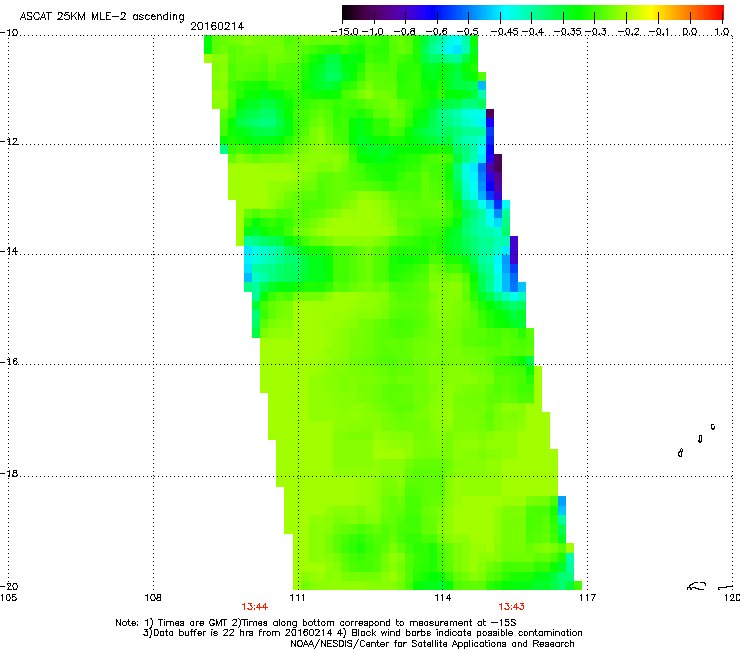Screen dimensions: 740x650
Task: Click the -0.1 color bar label
Action: (x=659, y=32)
